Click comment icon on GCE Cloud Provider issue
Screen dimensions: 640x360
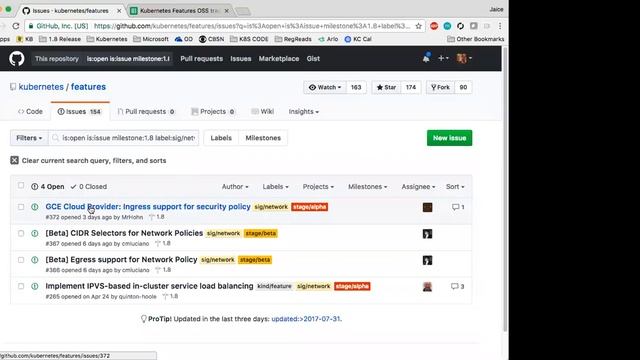click(455, 207)
